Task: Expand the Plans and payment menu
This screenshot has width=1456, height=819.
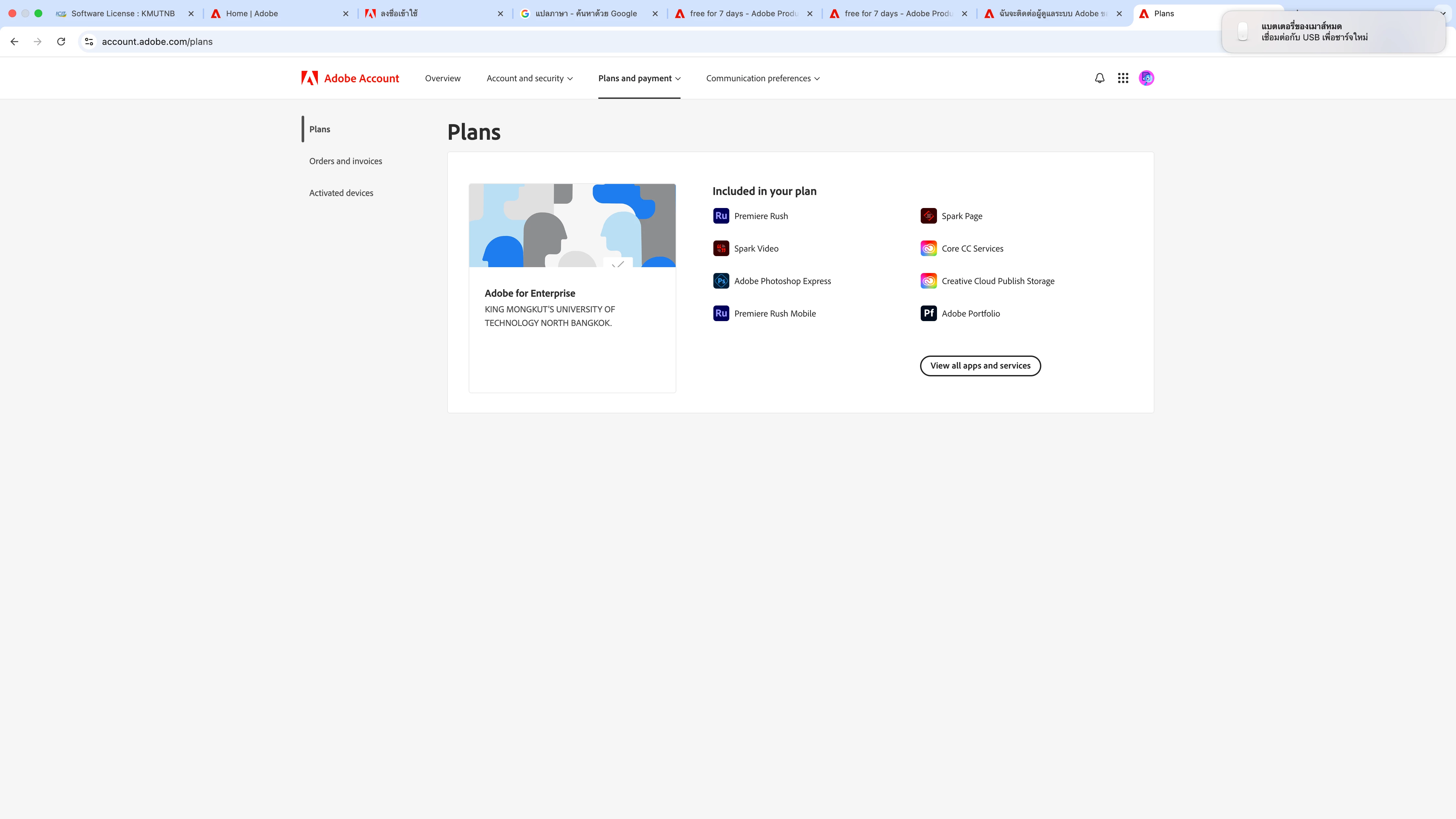Action: coord(639,79)
